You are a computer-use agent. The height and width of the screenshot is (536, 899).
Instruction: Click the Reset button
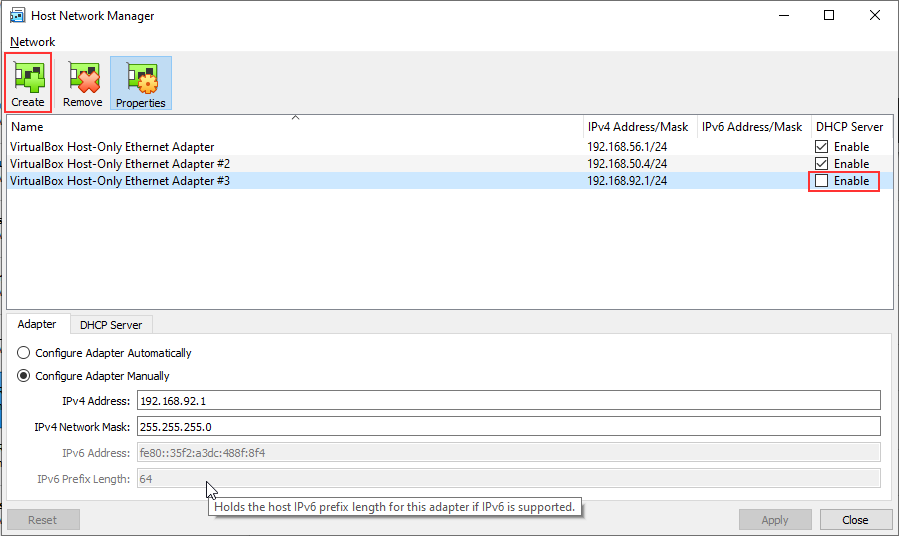[43, 520]
